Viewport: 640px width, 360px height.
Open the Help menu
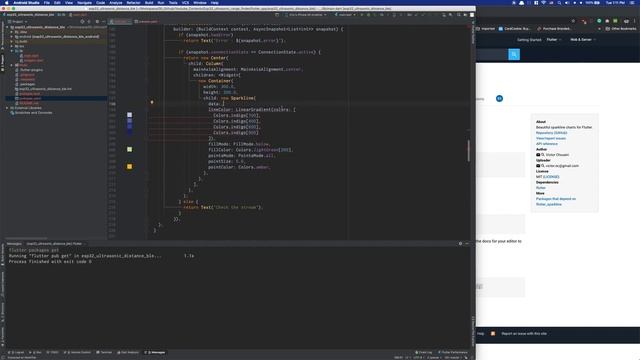215,2
